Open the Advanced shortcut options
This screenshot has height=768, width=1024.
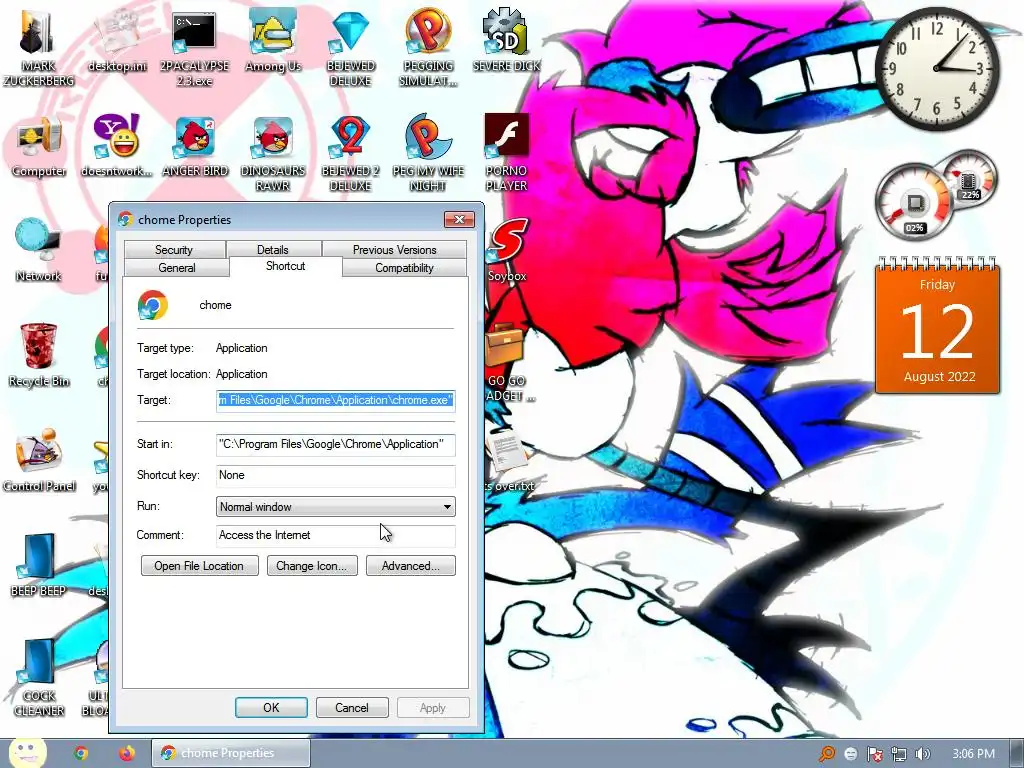[411, 566]
